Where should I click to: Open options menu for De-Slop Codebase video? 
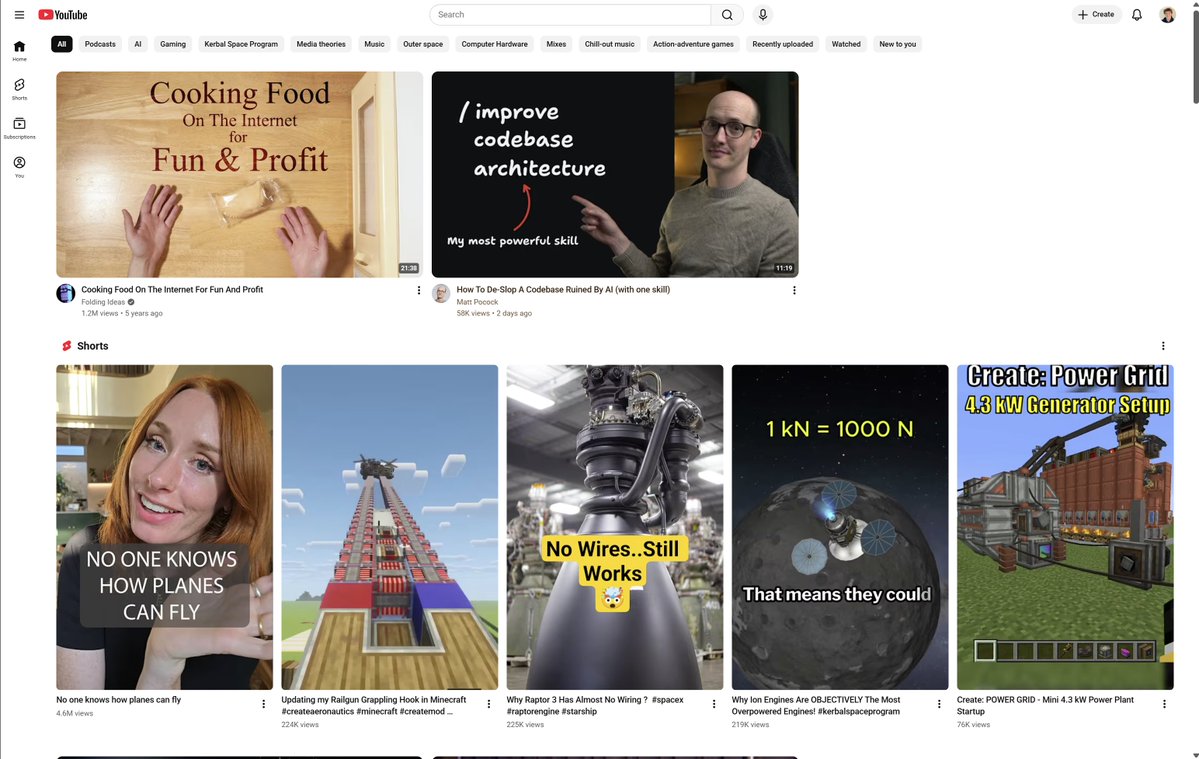coord(794,290)
